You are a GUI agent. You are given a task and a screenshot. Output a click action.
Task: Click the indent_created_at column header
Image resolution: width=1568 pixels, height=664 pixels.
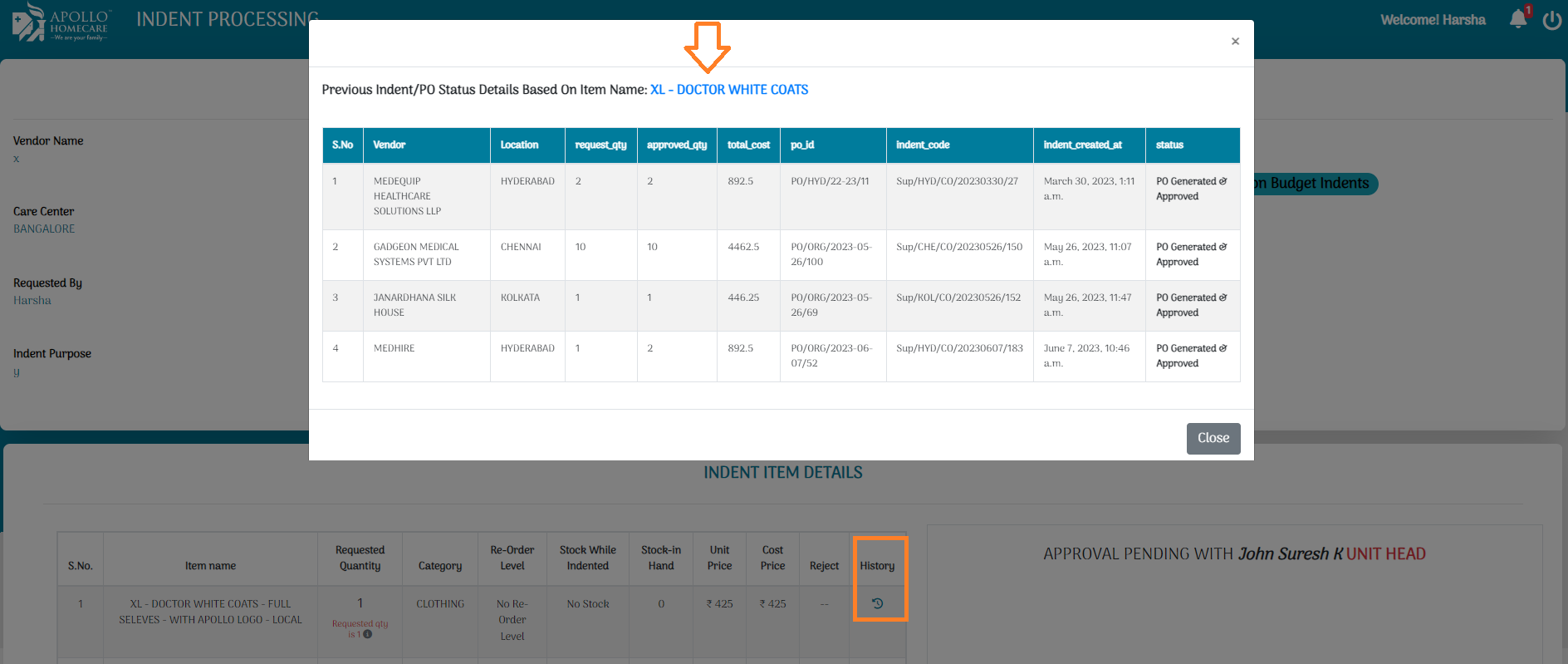coord(1082,145)
